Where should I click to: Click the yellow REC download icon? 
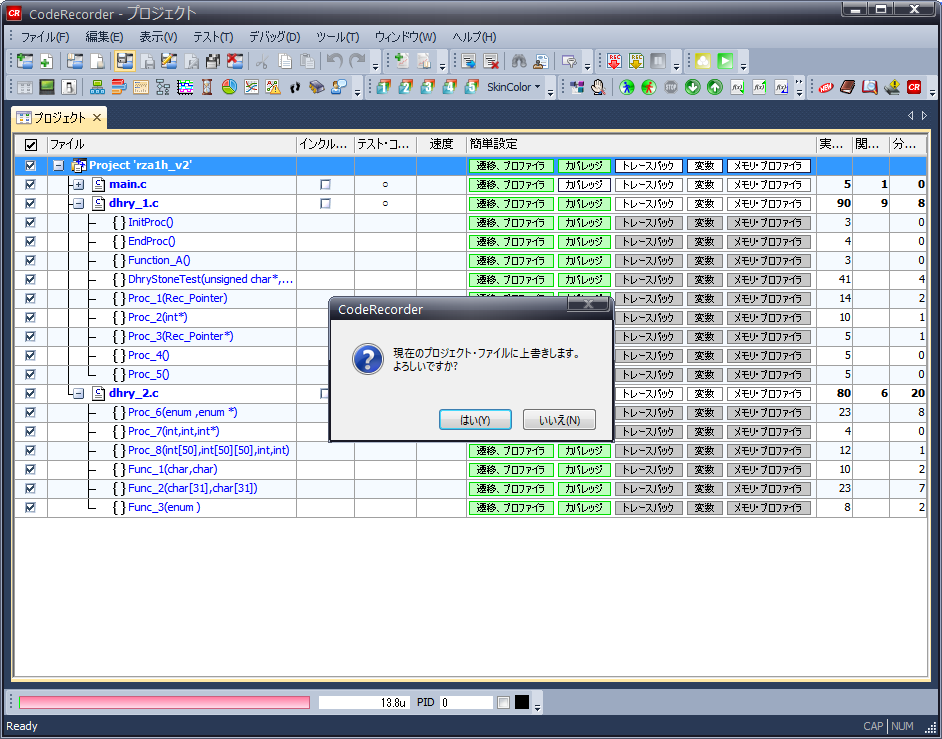tap(636, 61)
